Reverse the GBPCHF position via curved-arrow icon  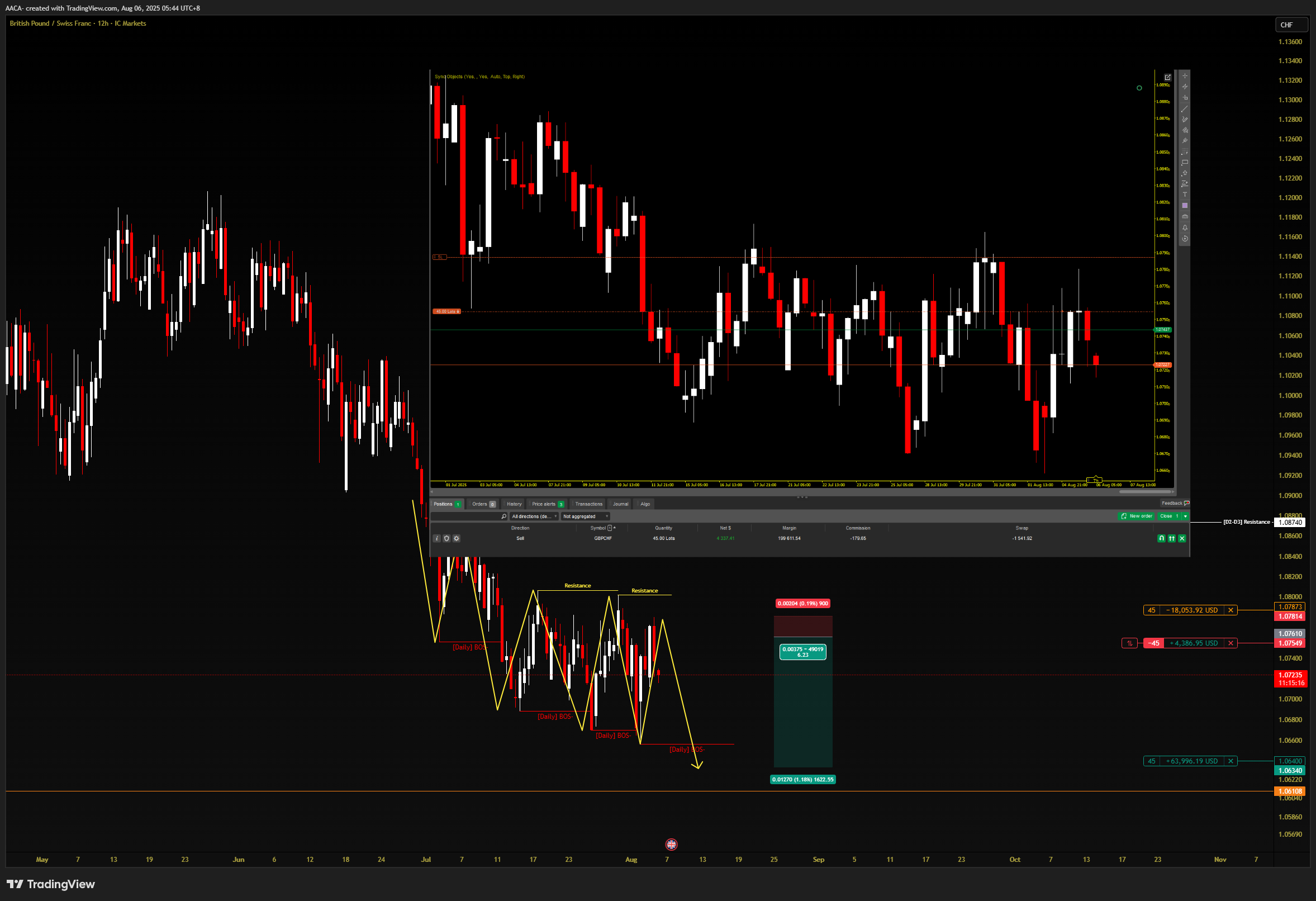tap(1161, 539)
